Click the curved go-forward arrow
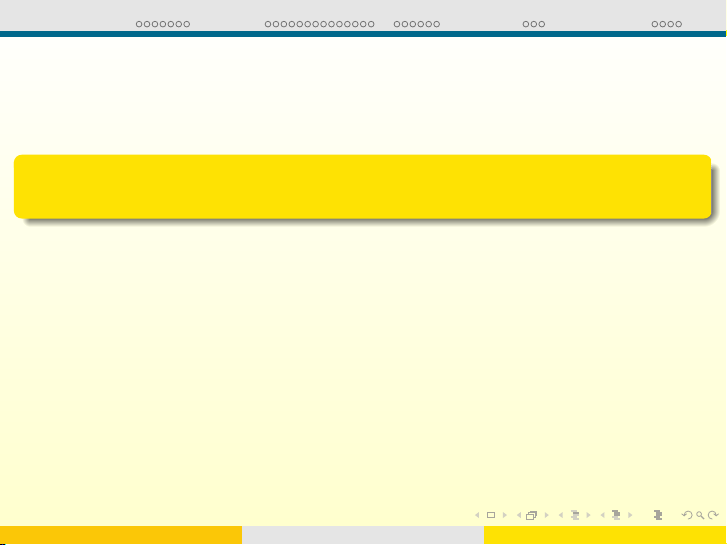Image resolution: width=727 pixels, height=545 pixels. coord(713,515)
